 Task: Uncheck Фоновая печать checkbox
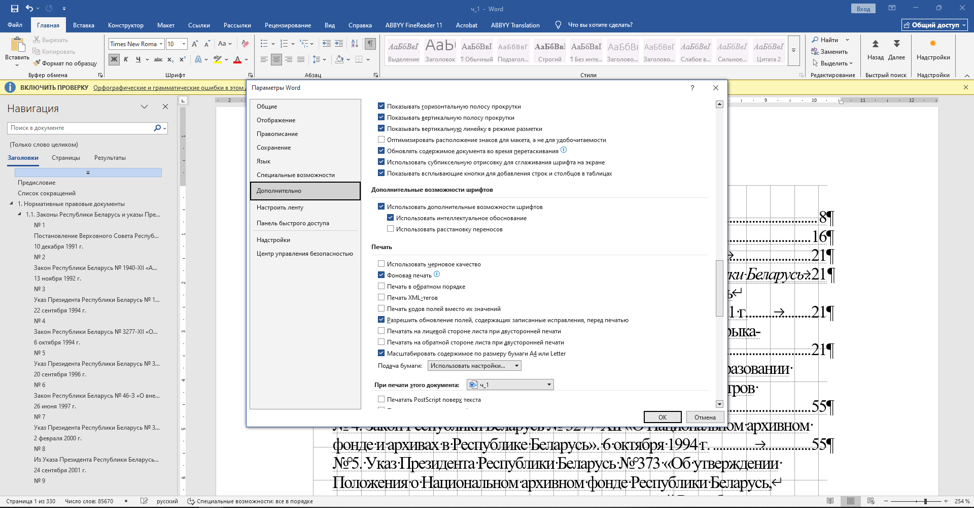point(381,274)
